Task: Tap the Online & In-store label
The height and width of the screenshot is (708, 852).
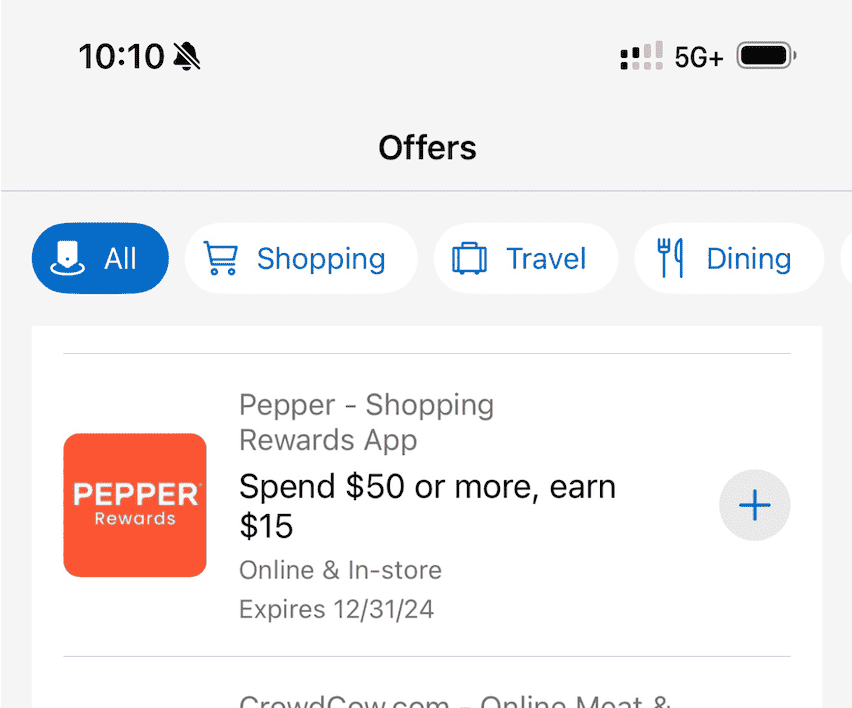Action: [340, 570]
